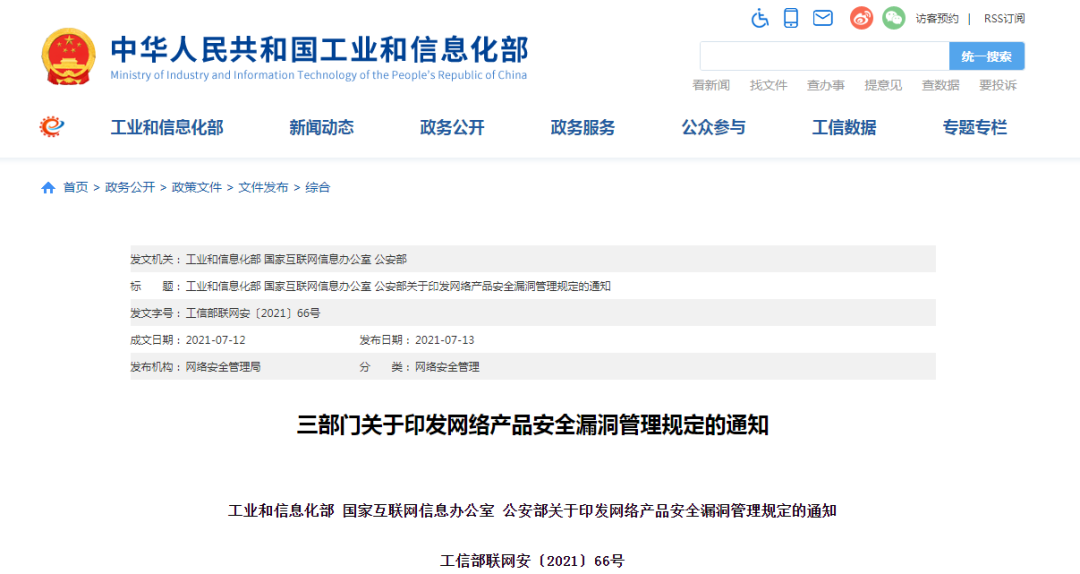Open the 新闻动态 navigation menu
Screen dimensions: 1080x574
[321, 128]
